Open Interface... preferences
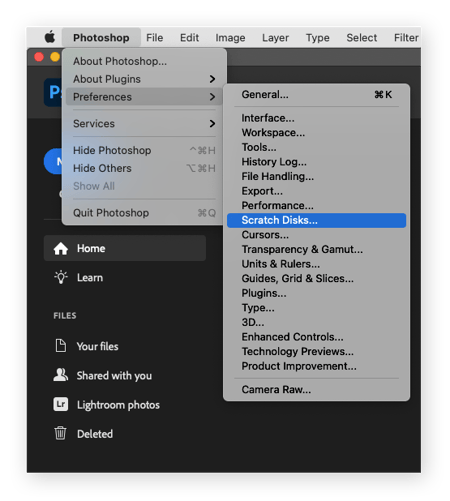450x501 pixels. 316,118
